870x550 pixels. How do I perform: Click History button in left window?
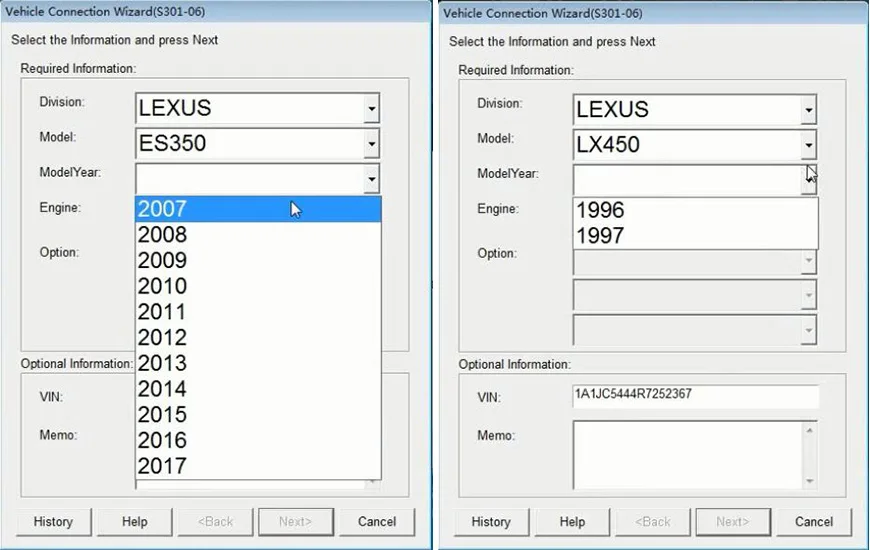point(53,522)
